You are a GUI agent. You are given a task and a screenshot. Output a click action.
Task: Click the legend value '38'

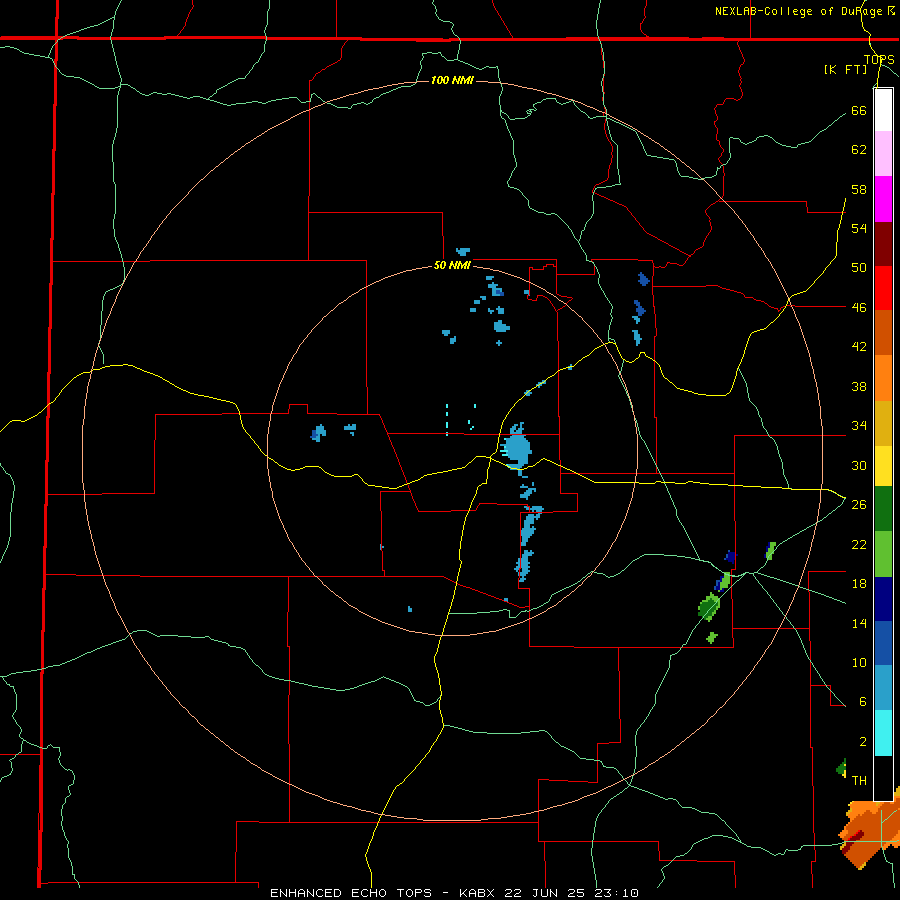pyautogui.click(x=859, y=386)
